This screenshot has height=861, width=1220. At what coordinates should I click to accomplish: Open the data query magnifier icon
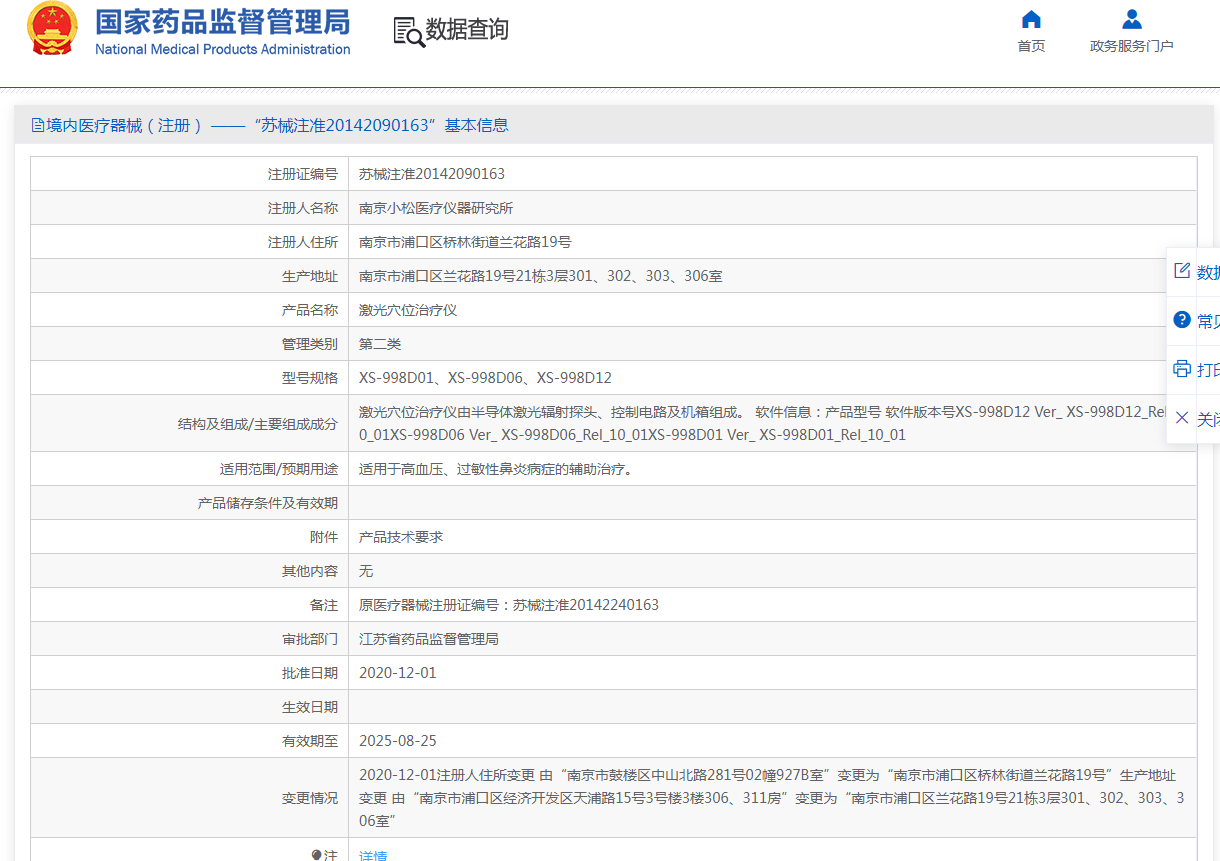click(408, 32)
